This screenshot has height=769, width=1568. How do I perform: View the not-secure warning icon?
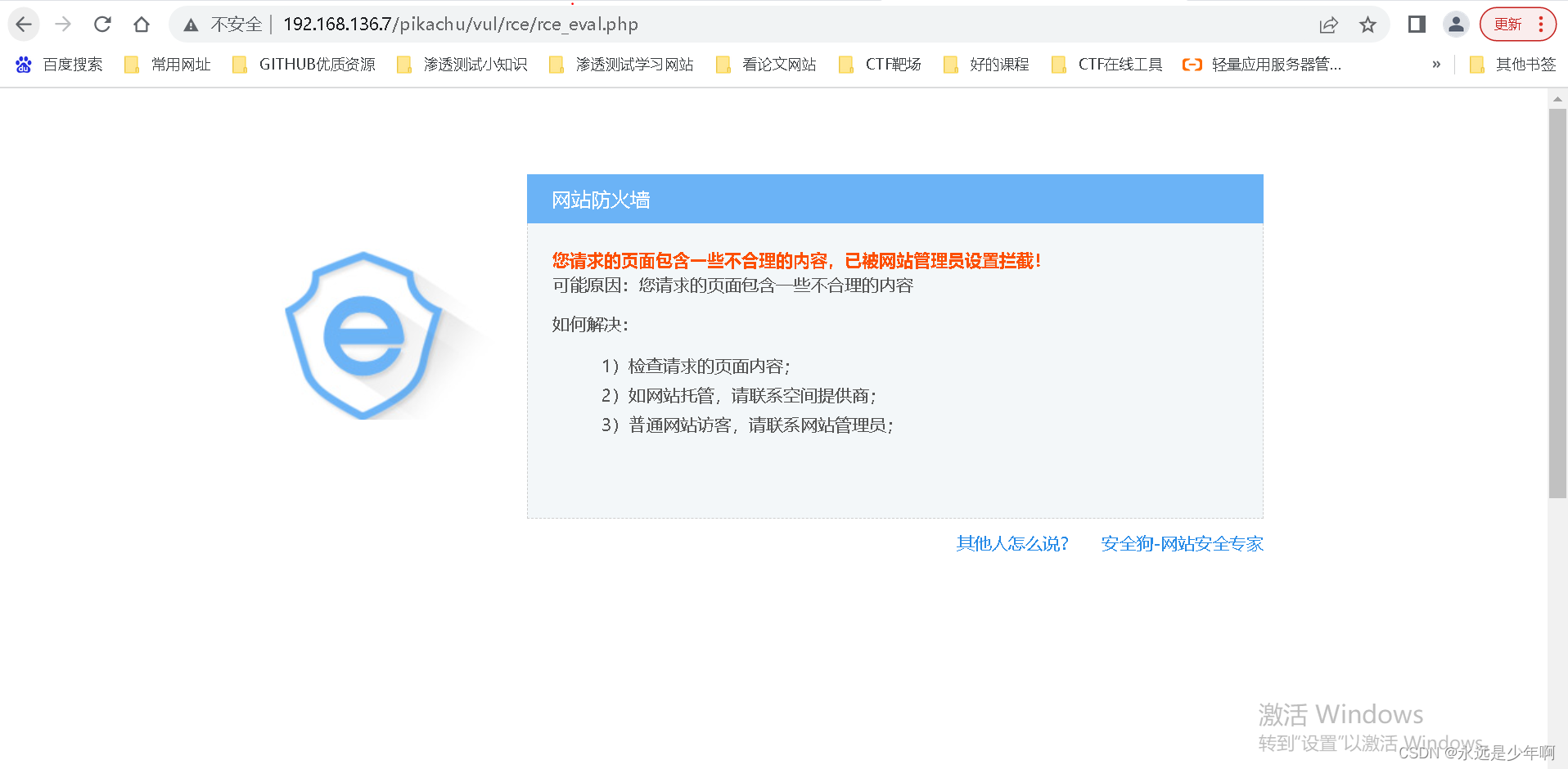point(191,25)
